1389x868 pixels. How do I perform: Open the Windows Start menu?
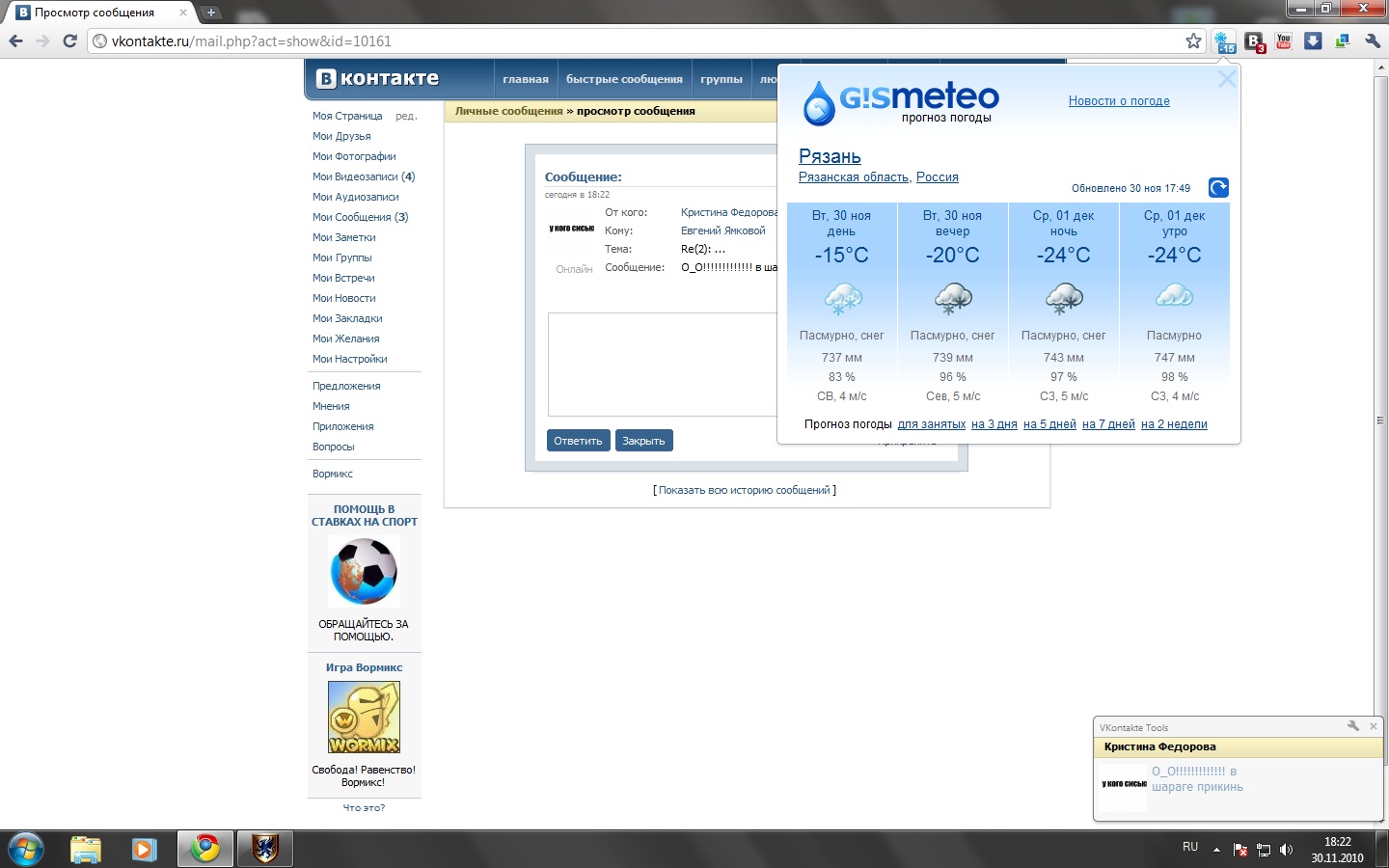point(25,850)
